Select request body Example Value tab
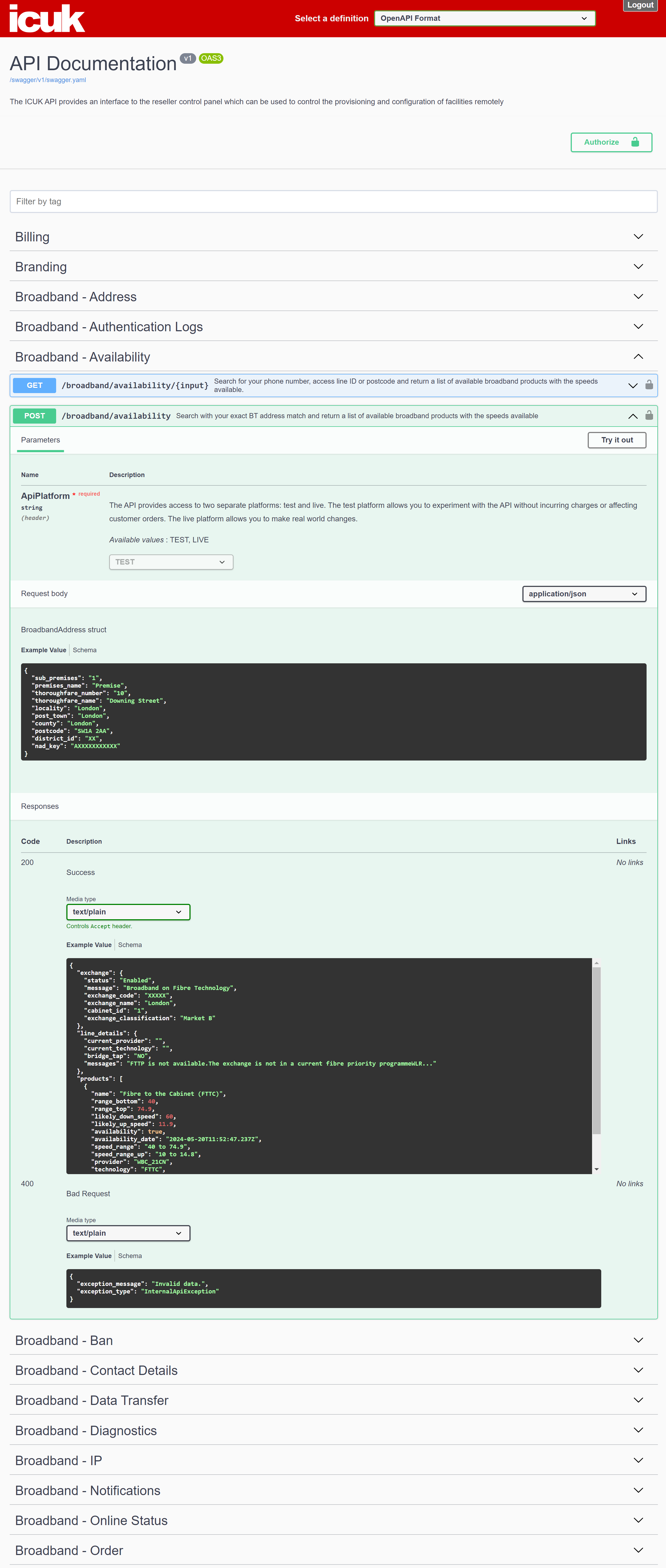The height and width of the screenshot is (1568, 666). pos(43,650)
